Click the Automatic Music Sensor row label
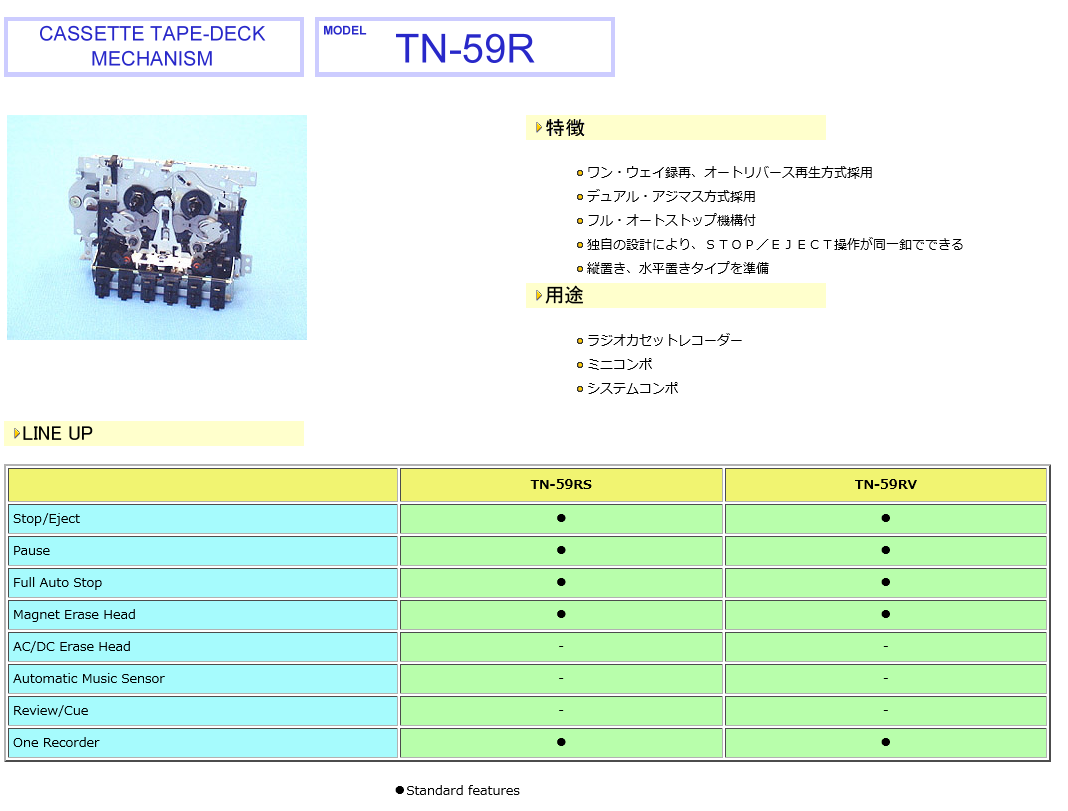This screenshot has height=811, width=1068. 89,679
